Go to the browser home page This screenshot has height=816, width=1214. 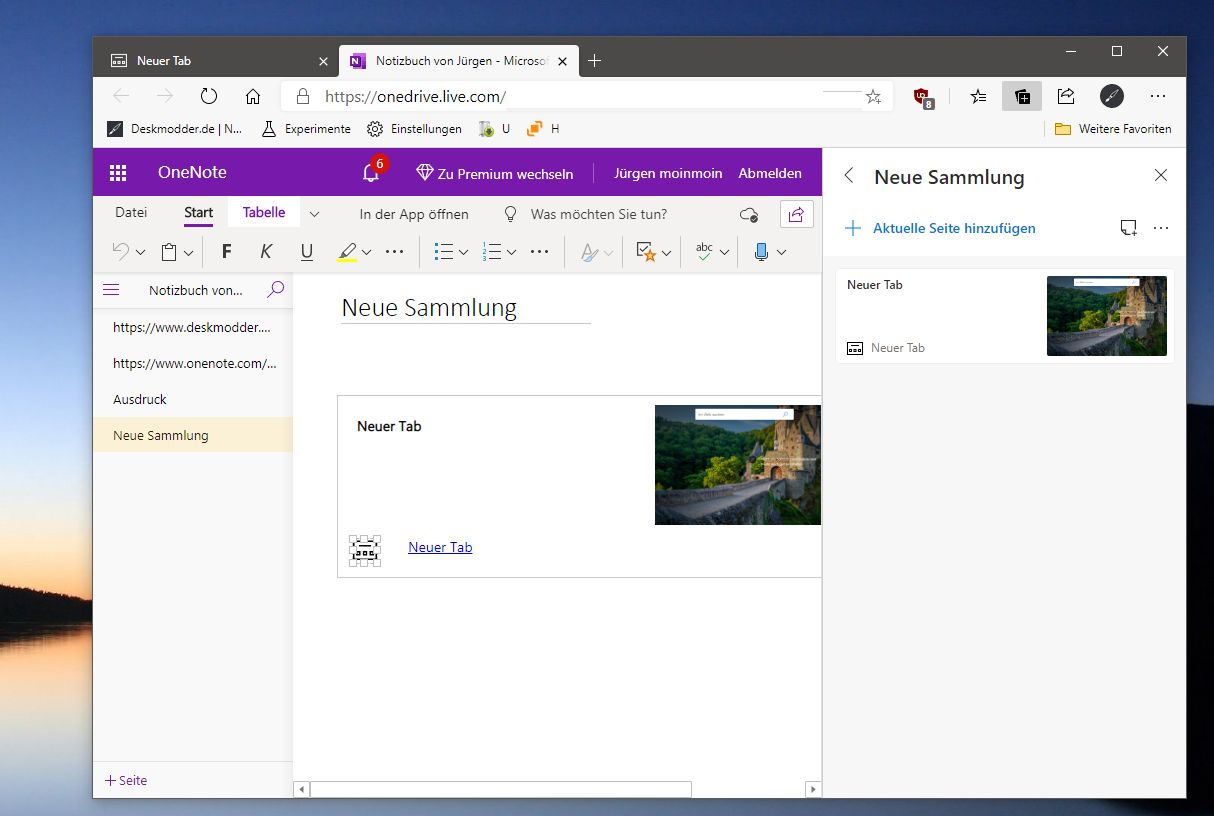coord(253,96)
